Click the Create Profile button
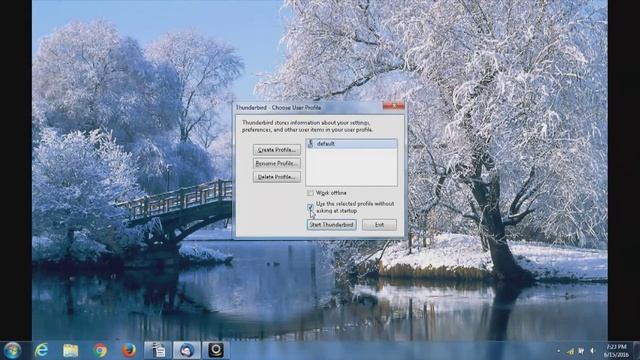This screenshot has height=360, width=640. pyautogui.click(x=276, y=150)
